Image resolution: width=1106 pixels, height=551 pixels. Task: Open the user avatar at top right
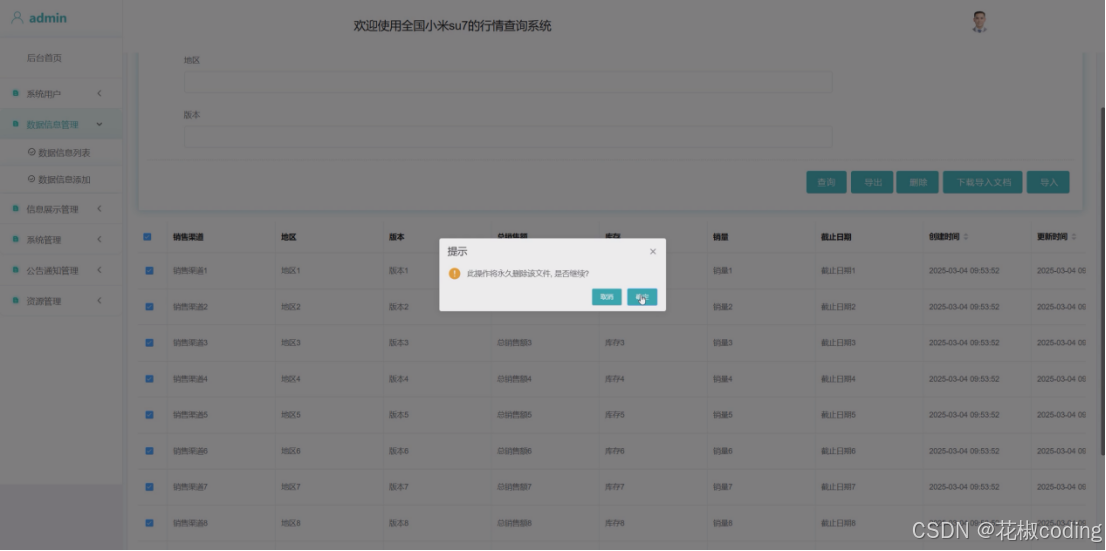pos(978,22)
